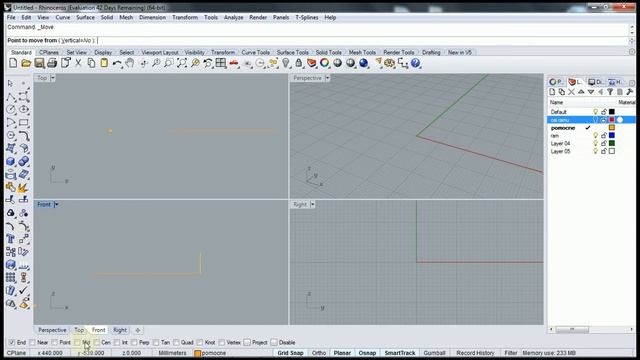The width and height of the screenshot is (640, 360).
Task: Click the Record History status bar button
Action: coord(475,353)
